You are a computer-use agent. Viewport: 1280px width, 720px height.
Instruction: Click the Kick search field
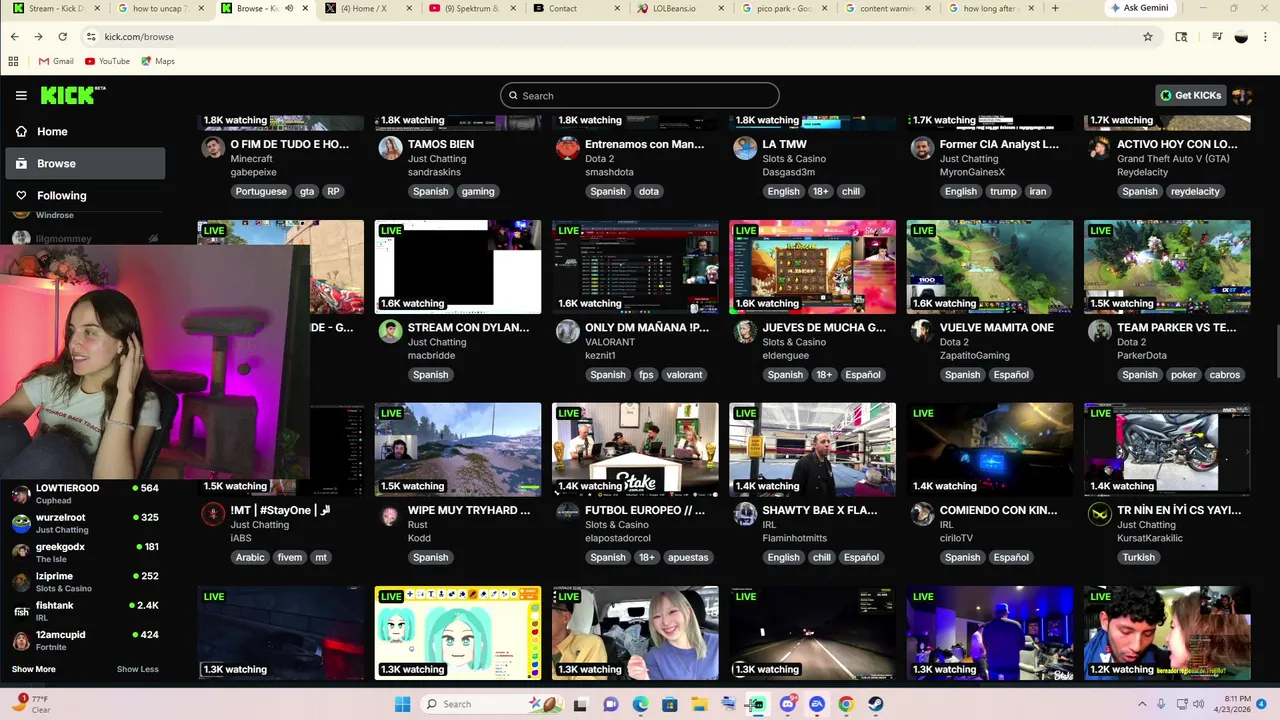[640, 96]
